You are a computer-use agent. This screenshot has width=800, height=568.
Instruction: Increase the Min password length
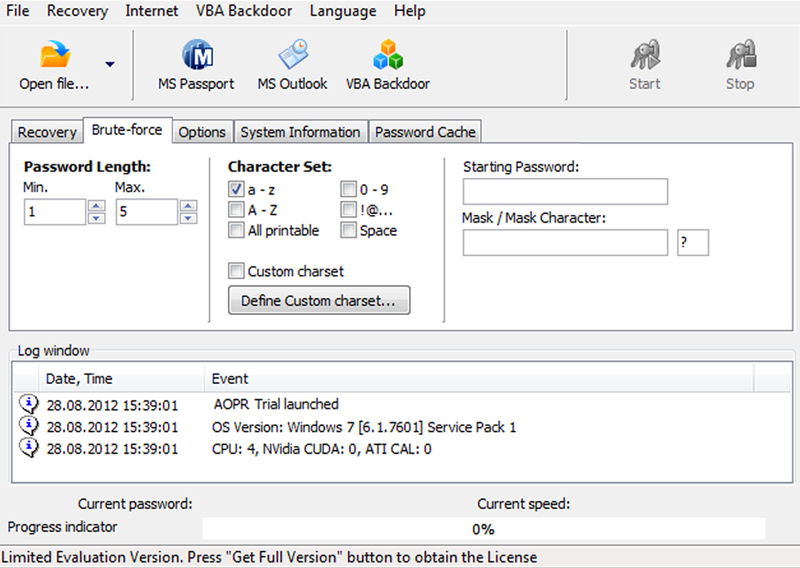click(x=96, y=205)
